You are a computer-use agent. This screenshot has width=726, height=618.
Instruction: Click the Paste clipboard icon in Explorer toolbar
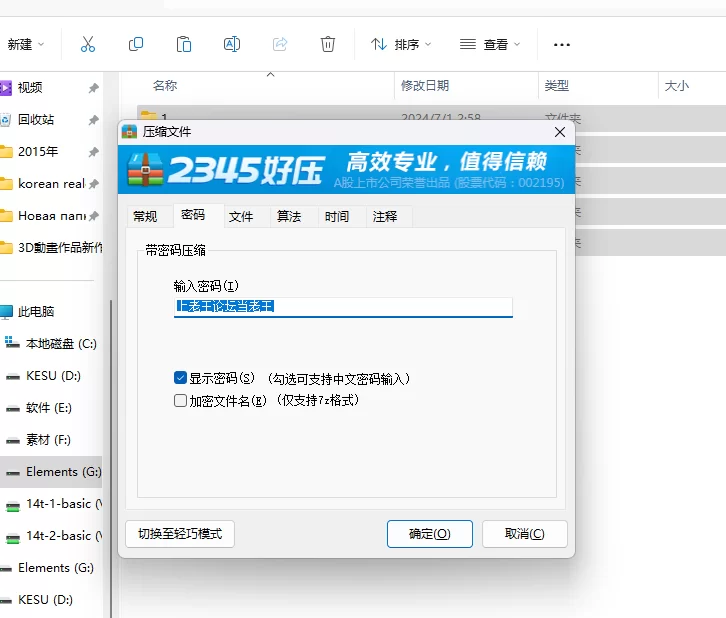(184, 44)
